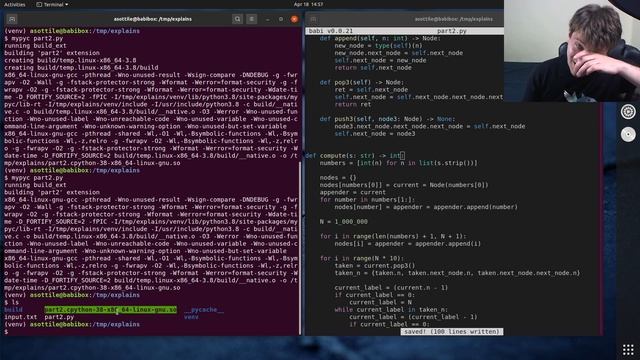Click the babi v0.0.21 header label

click(331, 31)
